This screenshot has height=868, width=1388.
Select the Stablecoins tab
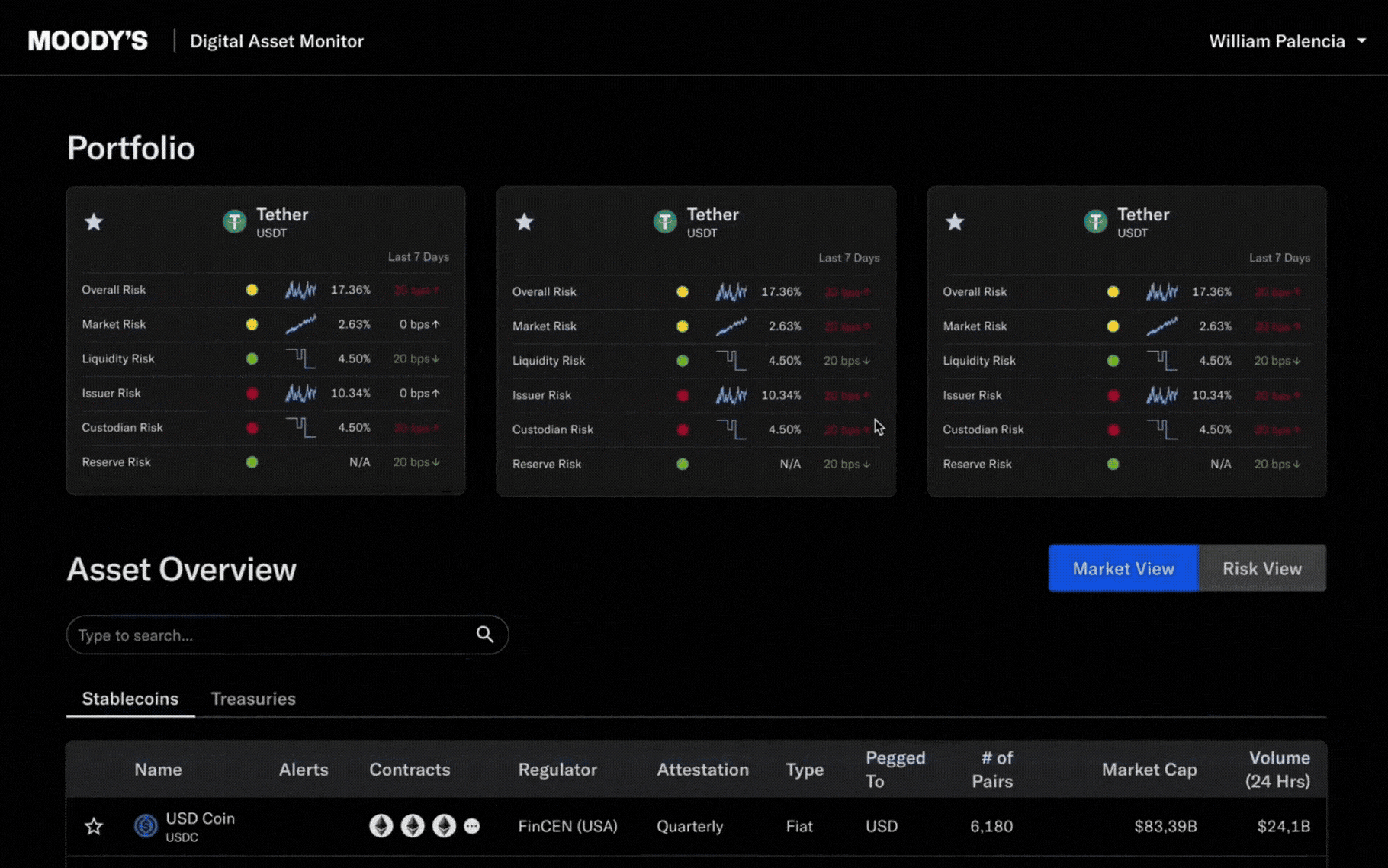point(130,698)
